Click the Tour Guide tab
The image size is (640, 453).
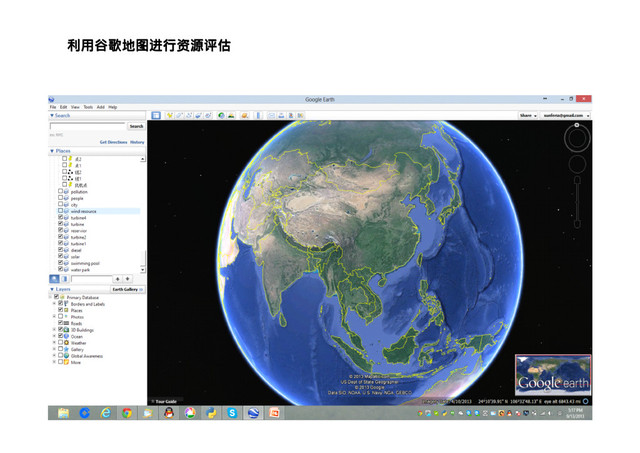[165, 402]
